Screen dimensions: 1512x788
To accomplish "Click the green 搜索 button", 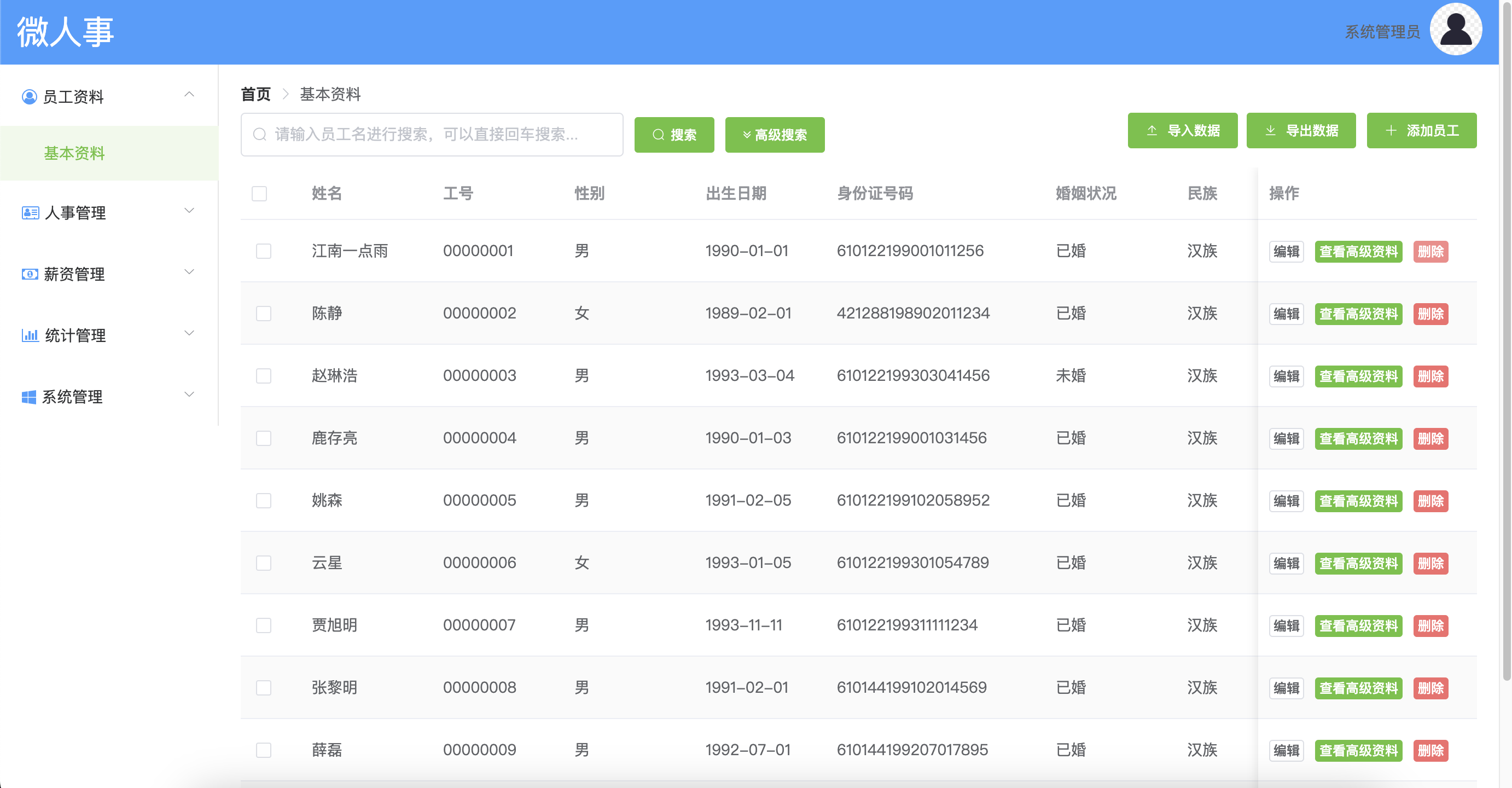I will (x=674, y=135).
